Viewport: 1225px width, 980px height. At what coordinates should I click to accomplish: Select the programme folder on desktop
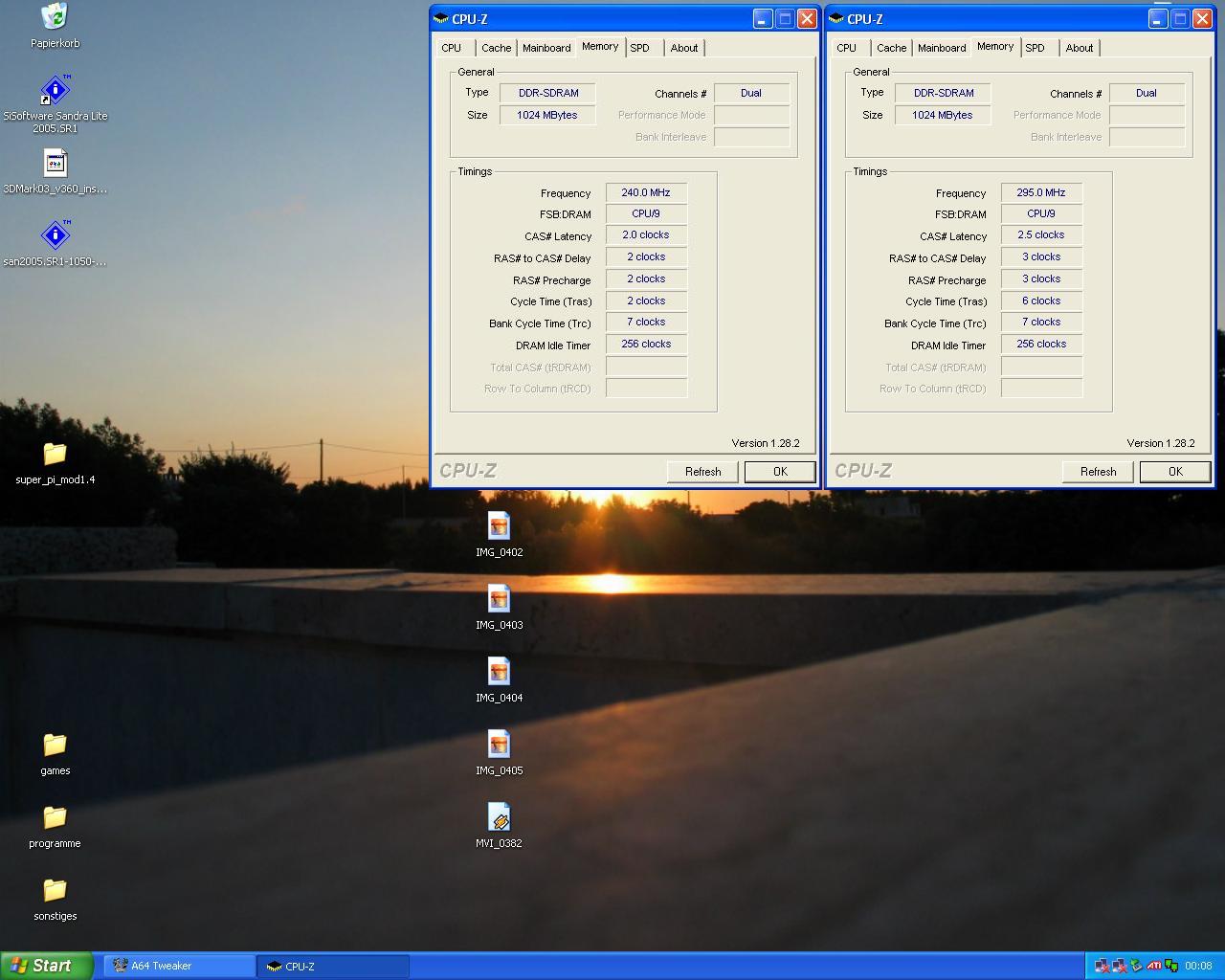[x=55, y=818]
